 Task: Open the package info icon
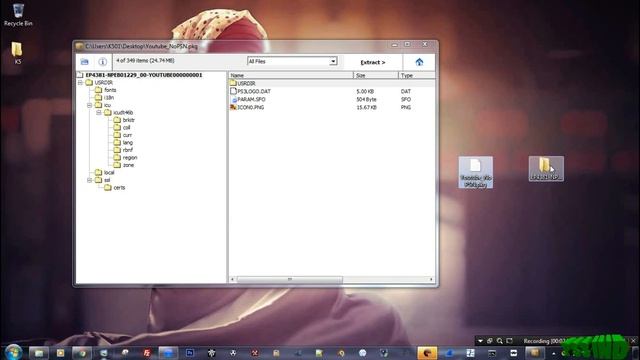coord(102,62)
